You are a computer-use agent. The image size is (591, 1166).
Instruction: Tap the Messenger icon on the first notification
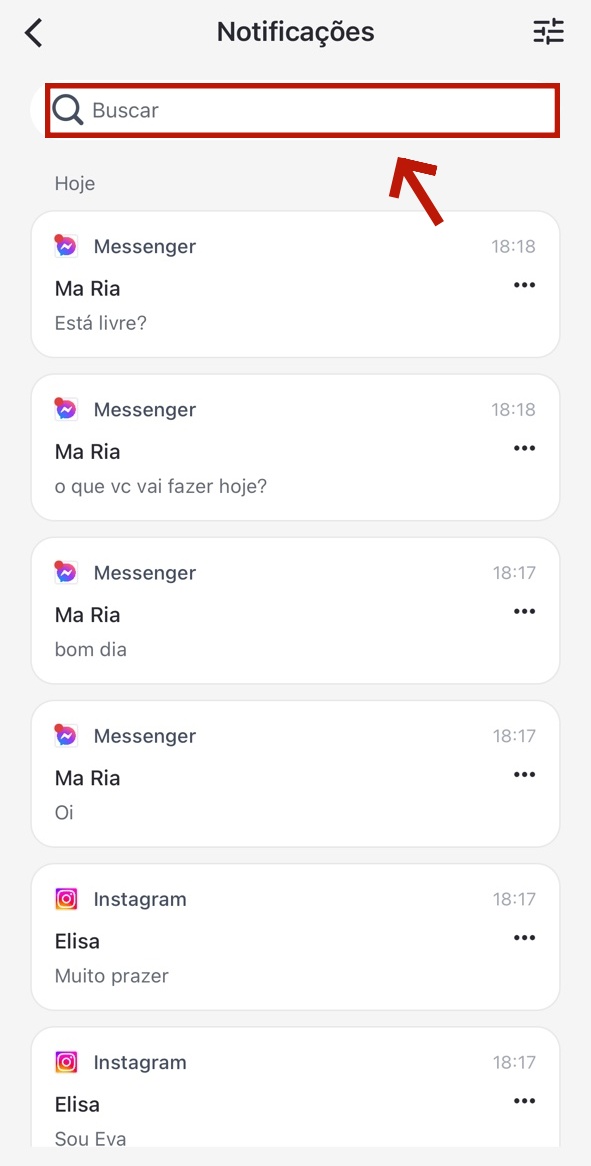point(65,245)
